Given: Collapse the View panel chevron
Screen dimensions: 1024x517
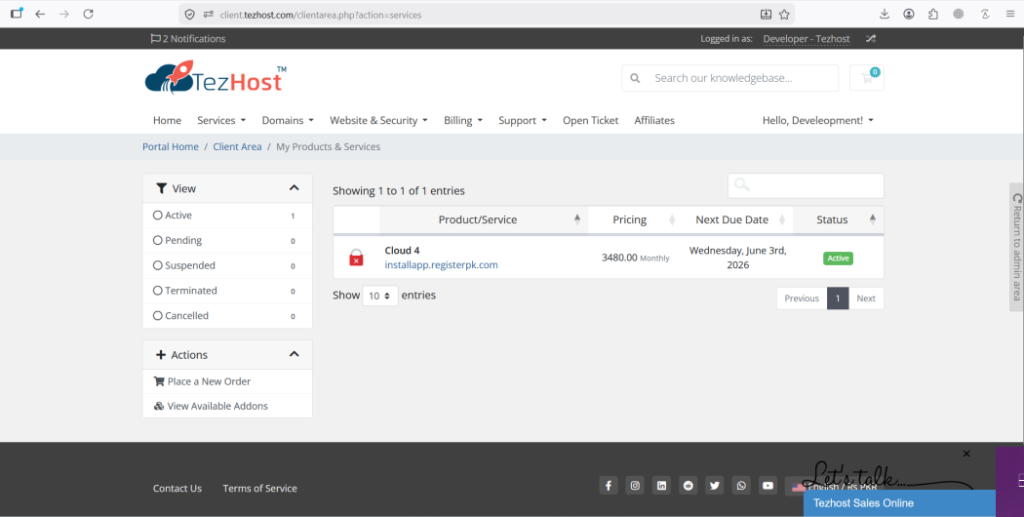Looking at the screenshot, I should click(x=294, y=188).
